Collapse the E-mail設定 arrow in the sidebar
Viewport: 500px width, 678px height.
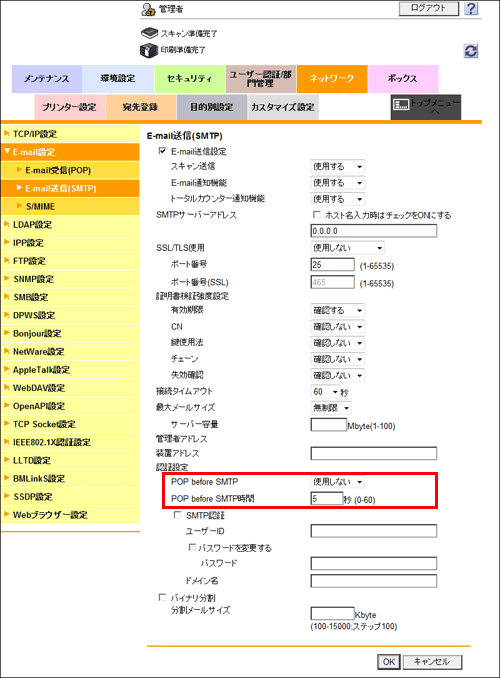click(x=7, y=151)
